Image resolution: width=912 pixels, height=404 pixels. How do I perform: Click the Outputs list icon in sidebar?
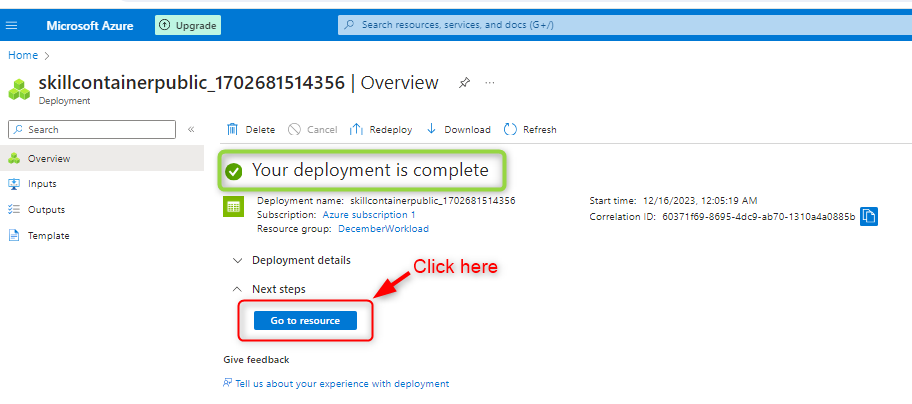15,210
